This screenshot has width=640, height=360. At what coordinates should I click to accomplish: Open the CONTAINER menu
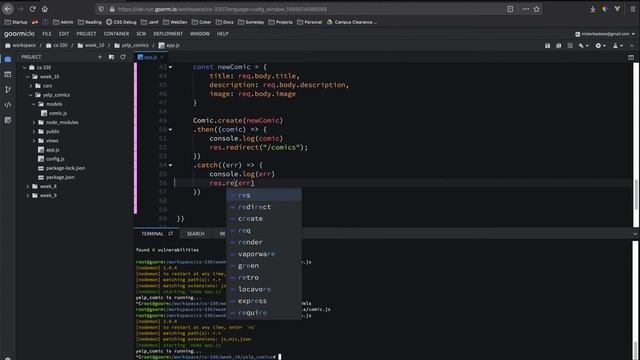[116, 34]
